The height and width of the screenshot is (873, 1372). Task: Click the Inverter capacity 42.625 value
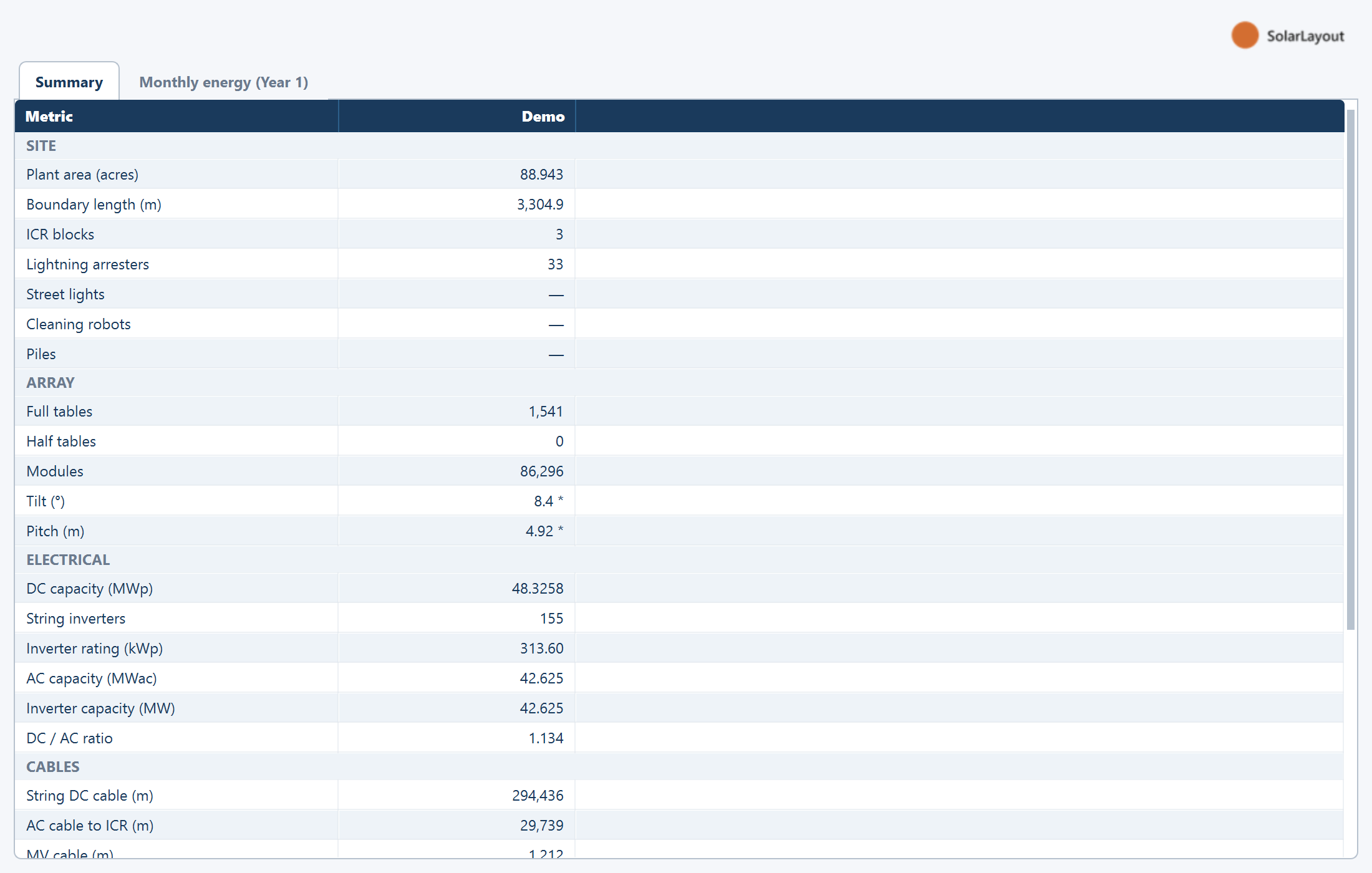pyautogui.click(x=541, y=708)
